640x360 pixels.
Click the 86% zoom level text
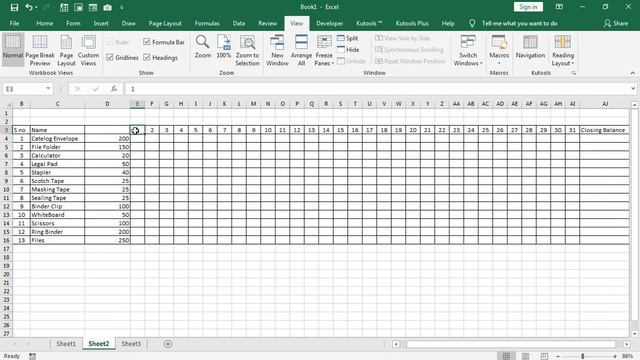point(628,356)
